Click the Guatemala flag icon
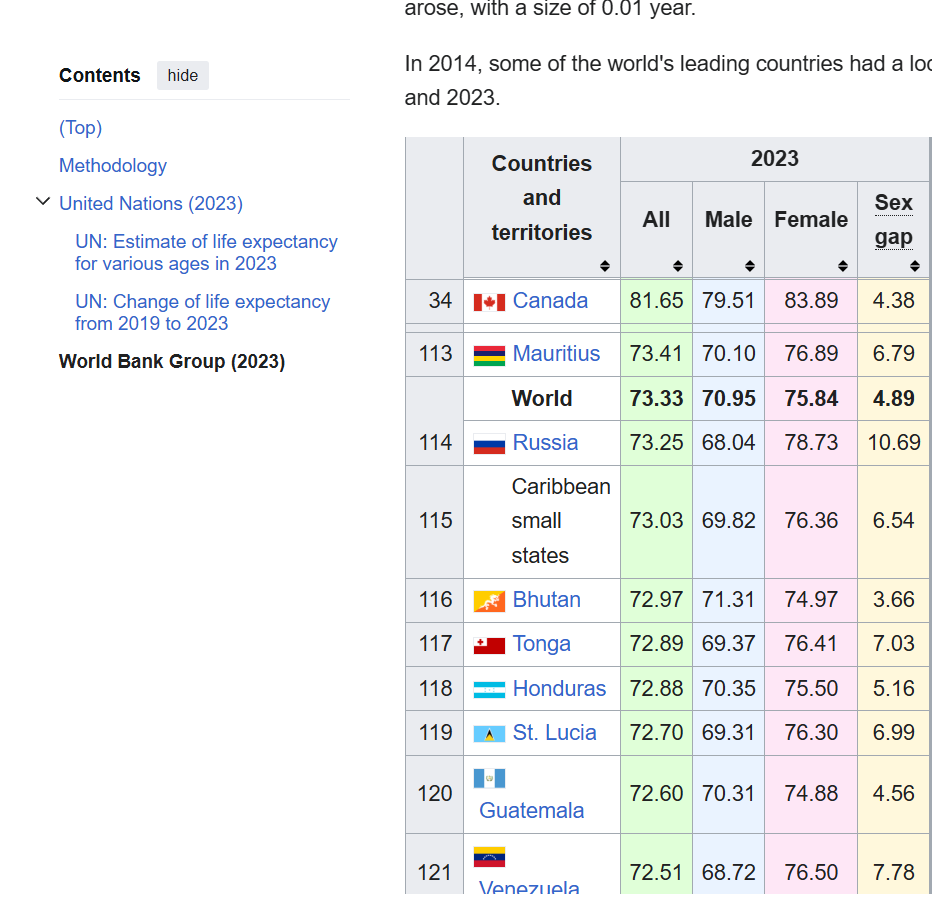The image size is (932, 898). (489, 778)
